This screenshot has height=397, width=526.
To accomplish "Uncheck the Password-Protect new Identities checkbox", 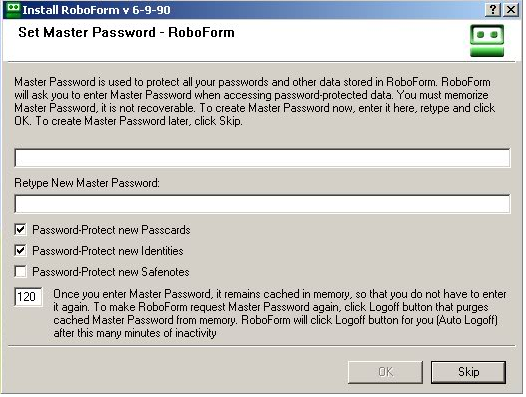I will pyautogui.click(x=20, y=251).
